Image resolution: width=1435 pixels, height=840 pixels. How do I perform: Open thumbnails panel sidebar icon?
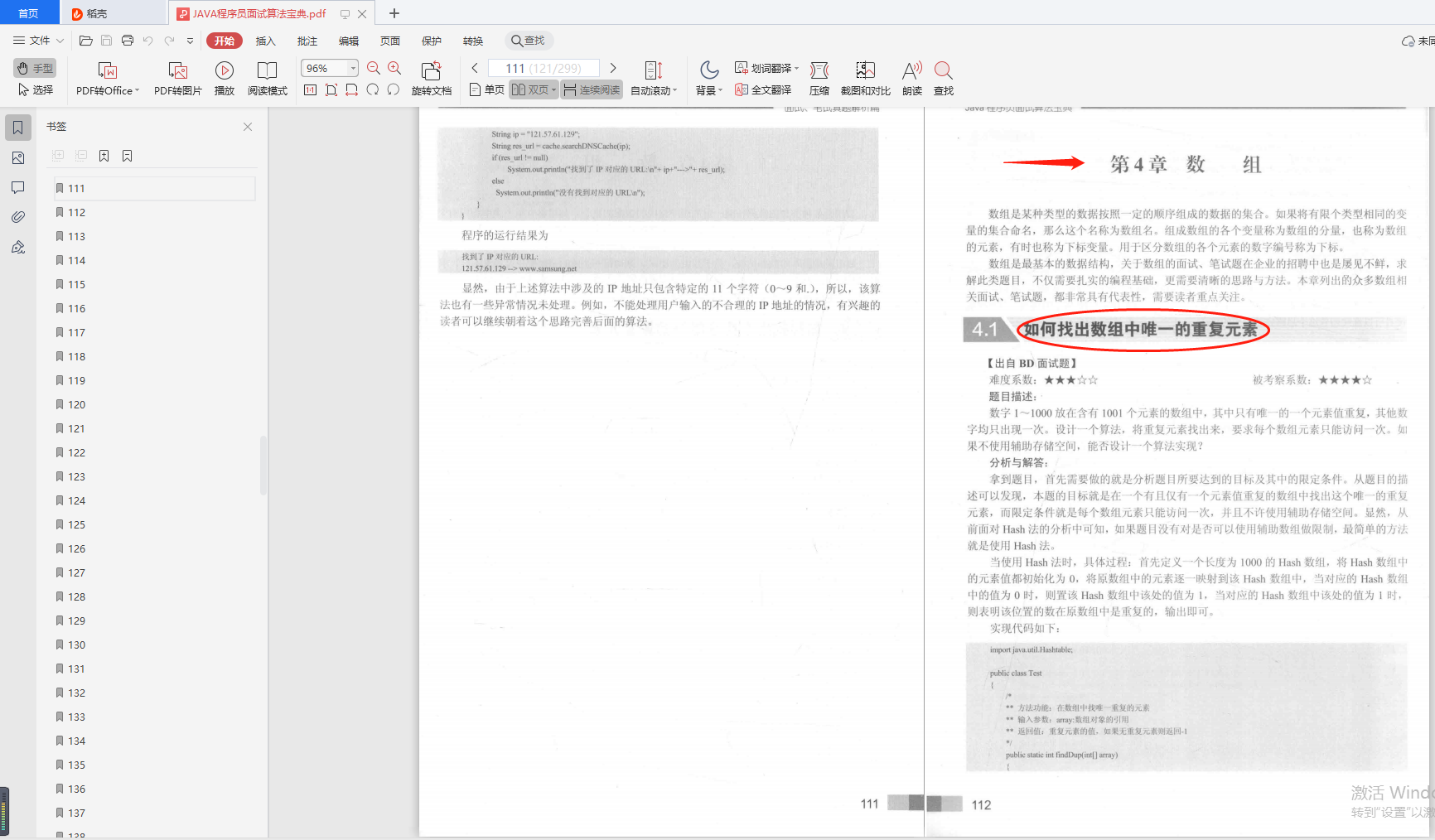tap(17, 157)
